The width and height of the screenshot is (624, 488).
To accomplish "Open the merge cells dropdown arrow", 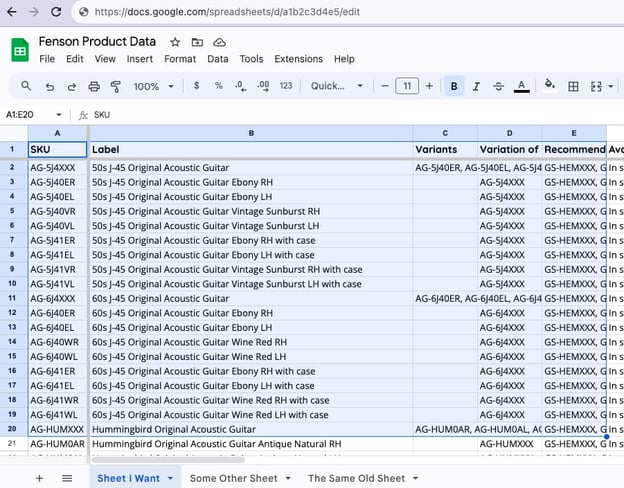I will [610, 86].
